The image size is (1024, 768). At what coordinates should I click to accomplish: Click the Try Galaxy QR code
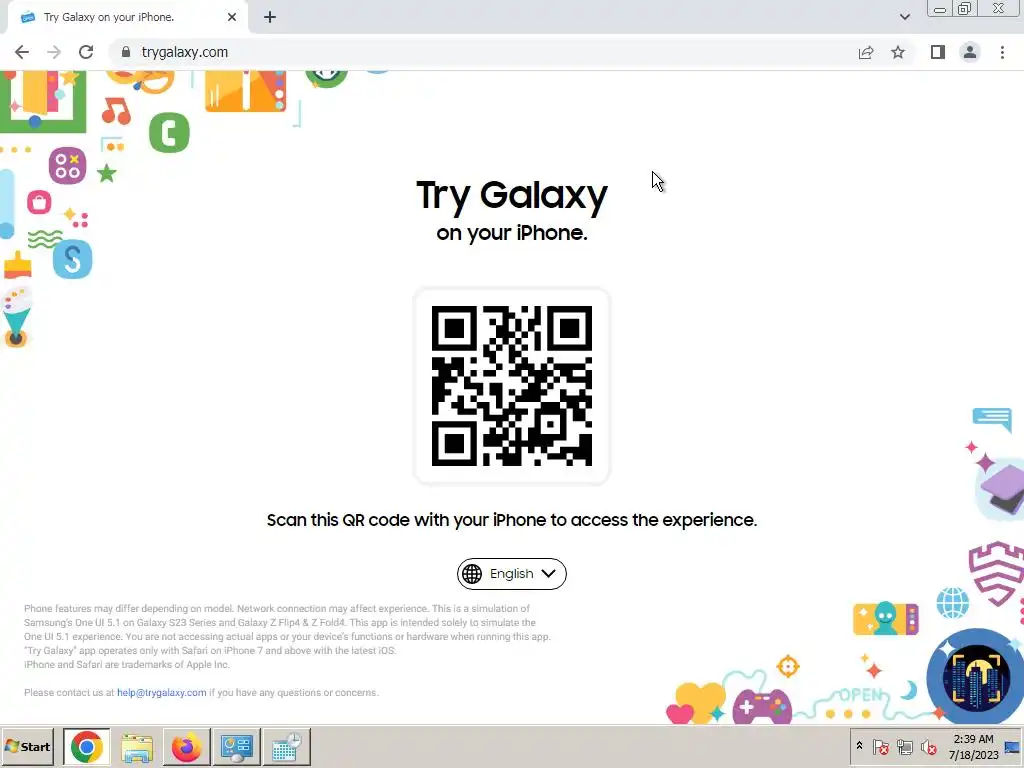point(511,386)
